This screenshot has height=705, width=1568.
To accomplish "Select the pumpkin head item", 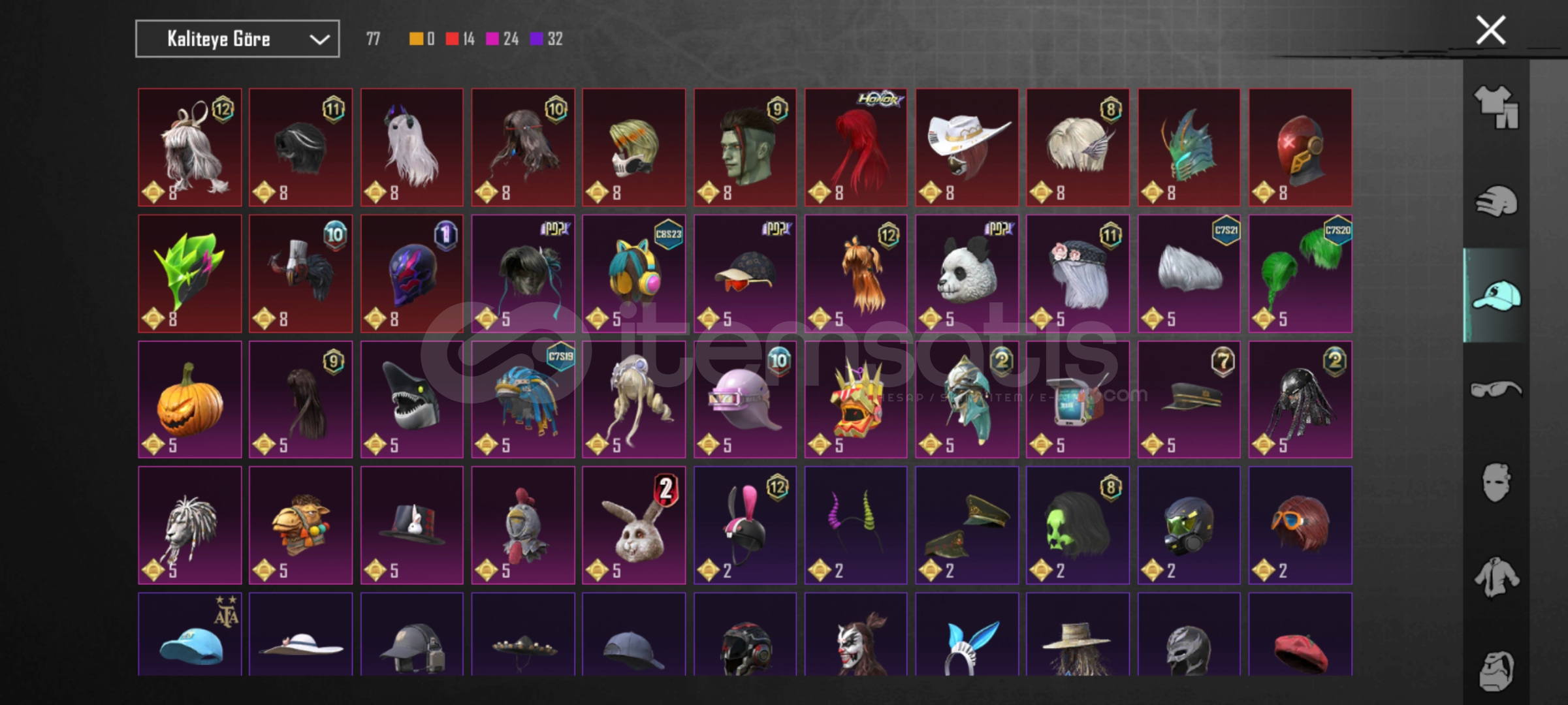I will coord(190,399).
